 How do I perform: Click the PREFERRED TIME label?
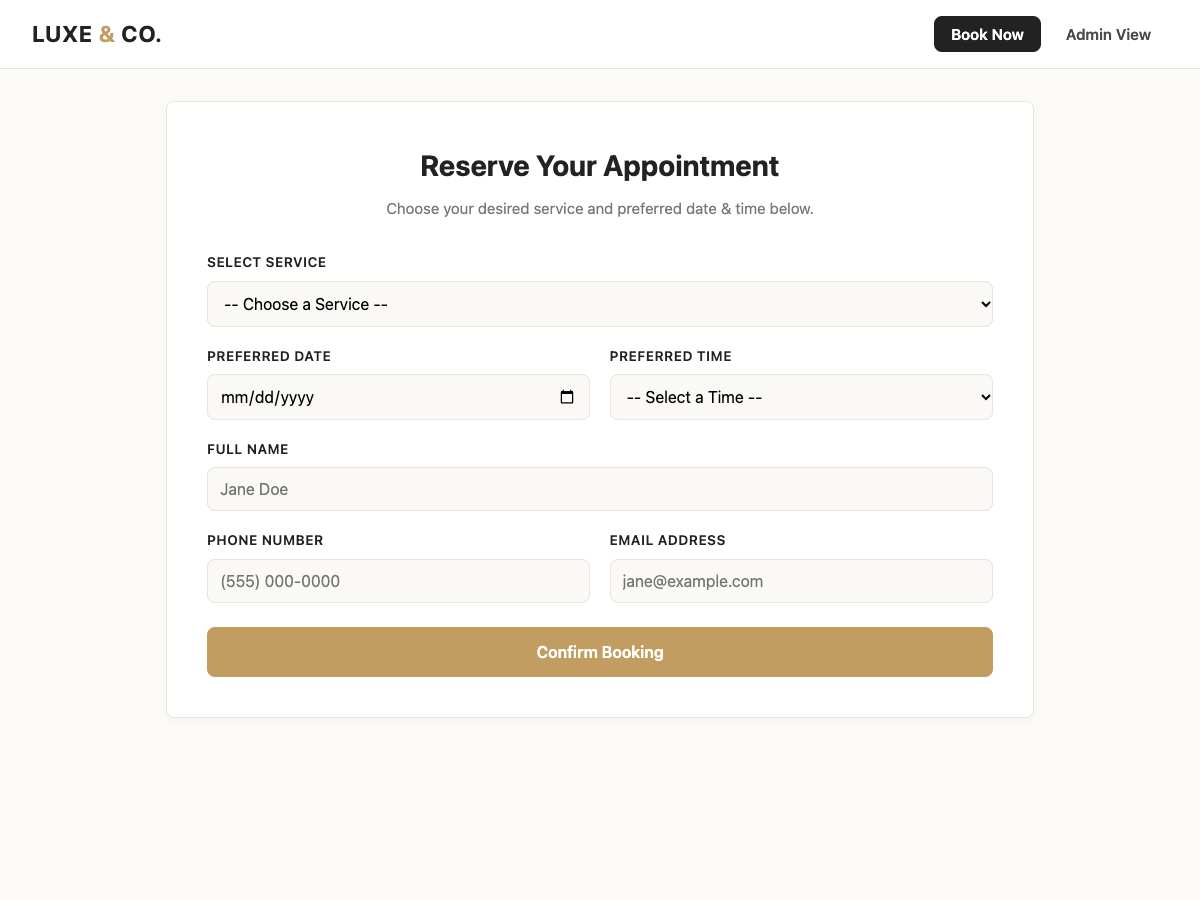[671, 356]
